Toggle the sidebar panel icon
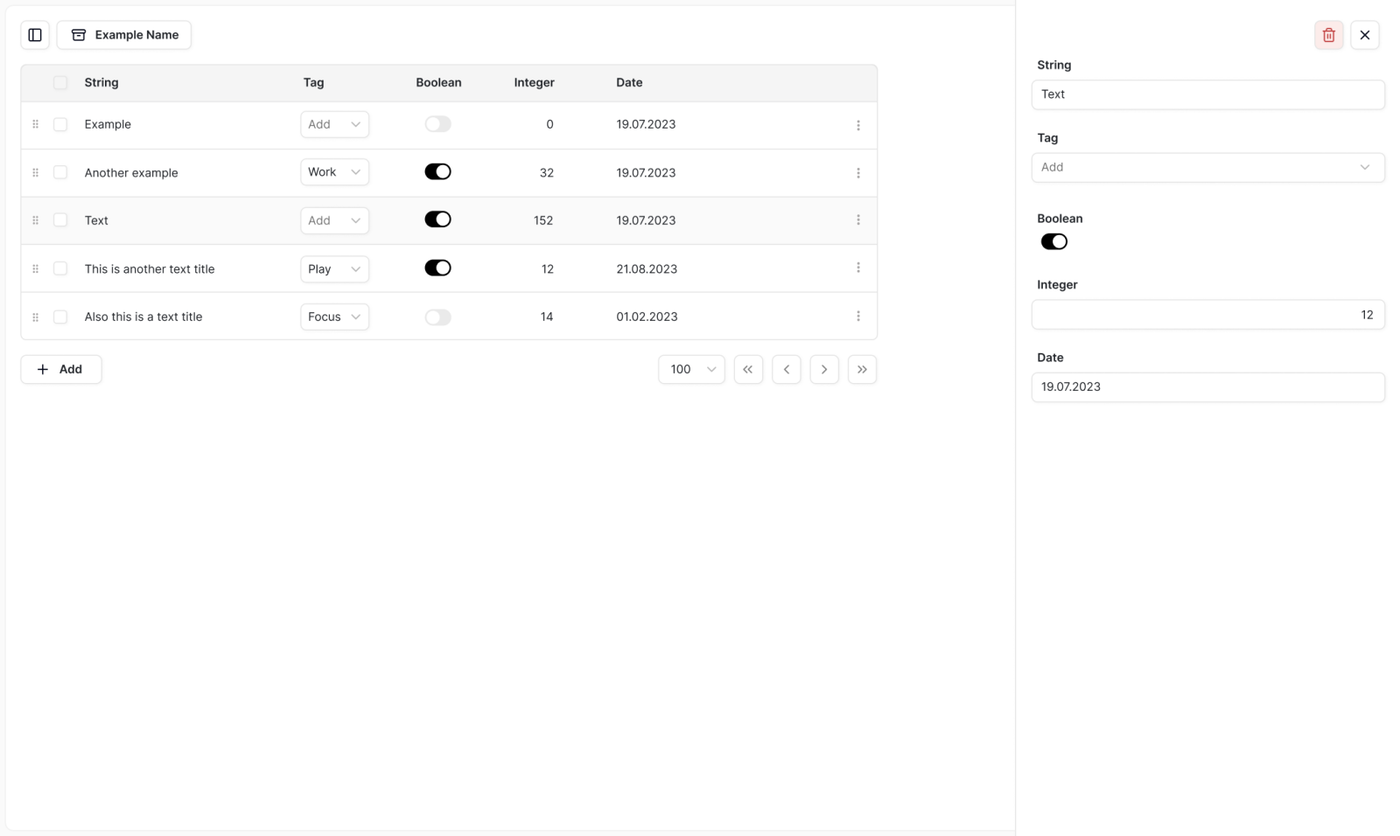This screenshot has height=836, width=1400. tap(35, 35)
